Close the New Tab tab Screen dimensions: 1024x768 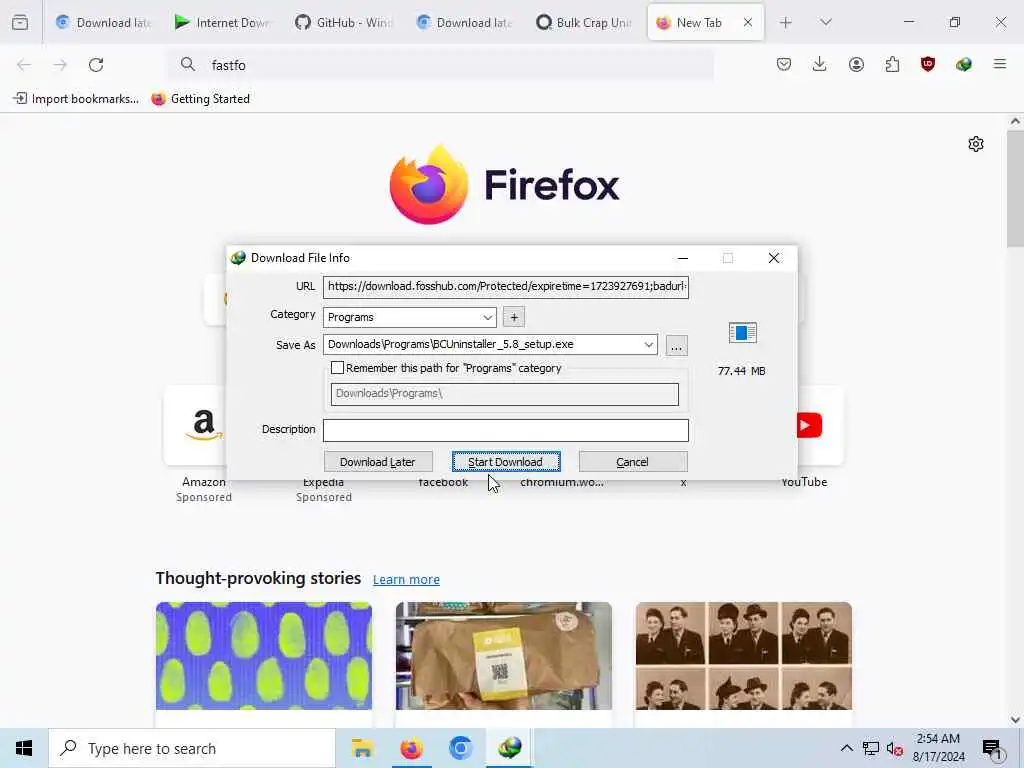pyautogui.click(x=748, y=23)
